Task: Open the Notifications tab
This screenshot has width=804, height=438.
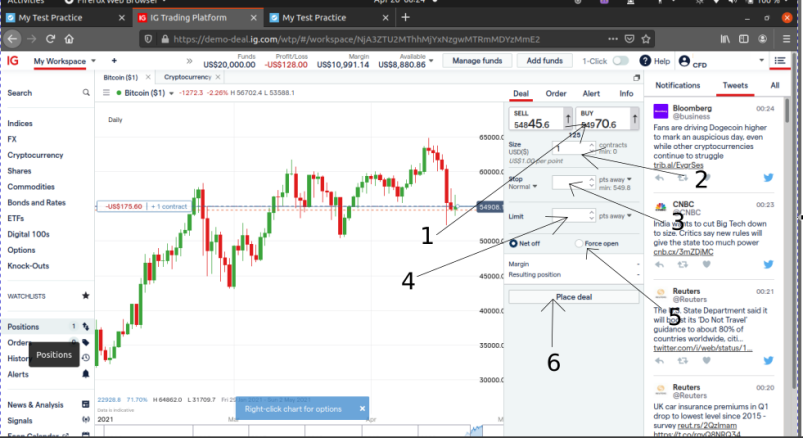Action: tap(677, 85)
